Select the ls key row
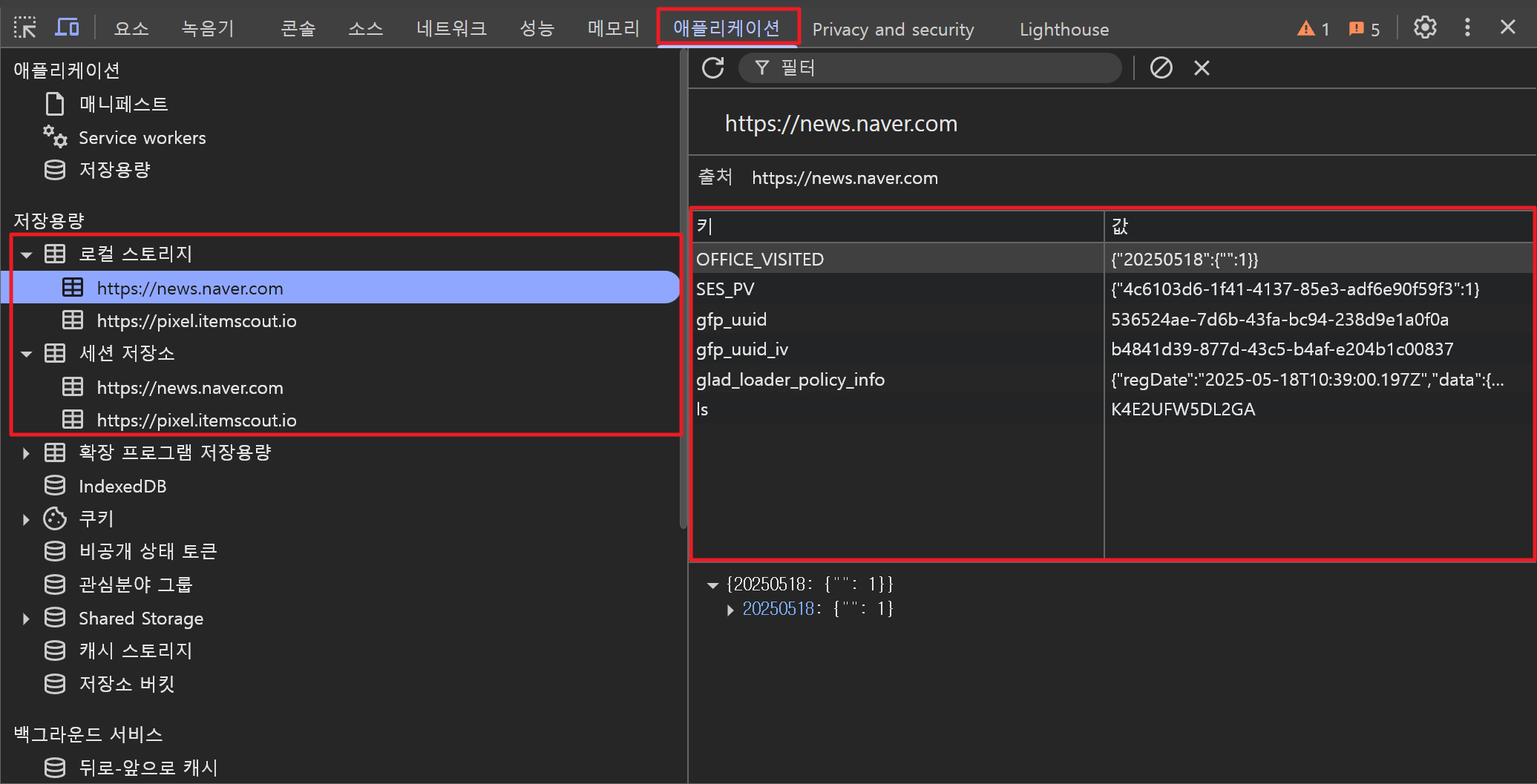Image resolution: width=1537 pixels, height=784 pixels. pos(1112,409)
